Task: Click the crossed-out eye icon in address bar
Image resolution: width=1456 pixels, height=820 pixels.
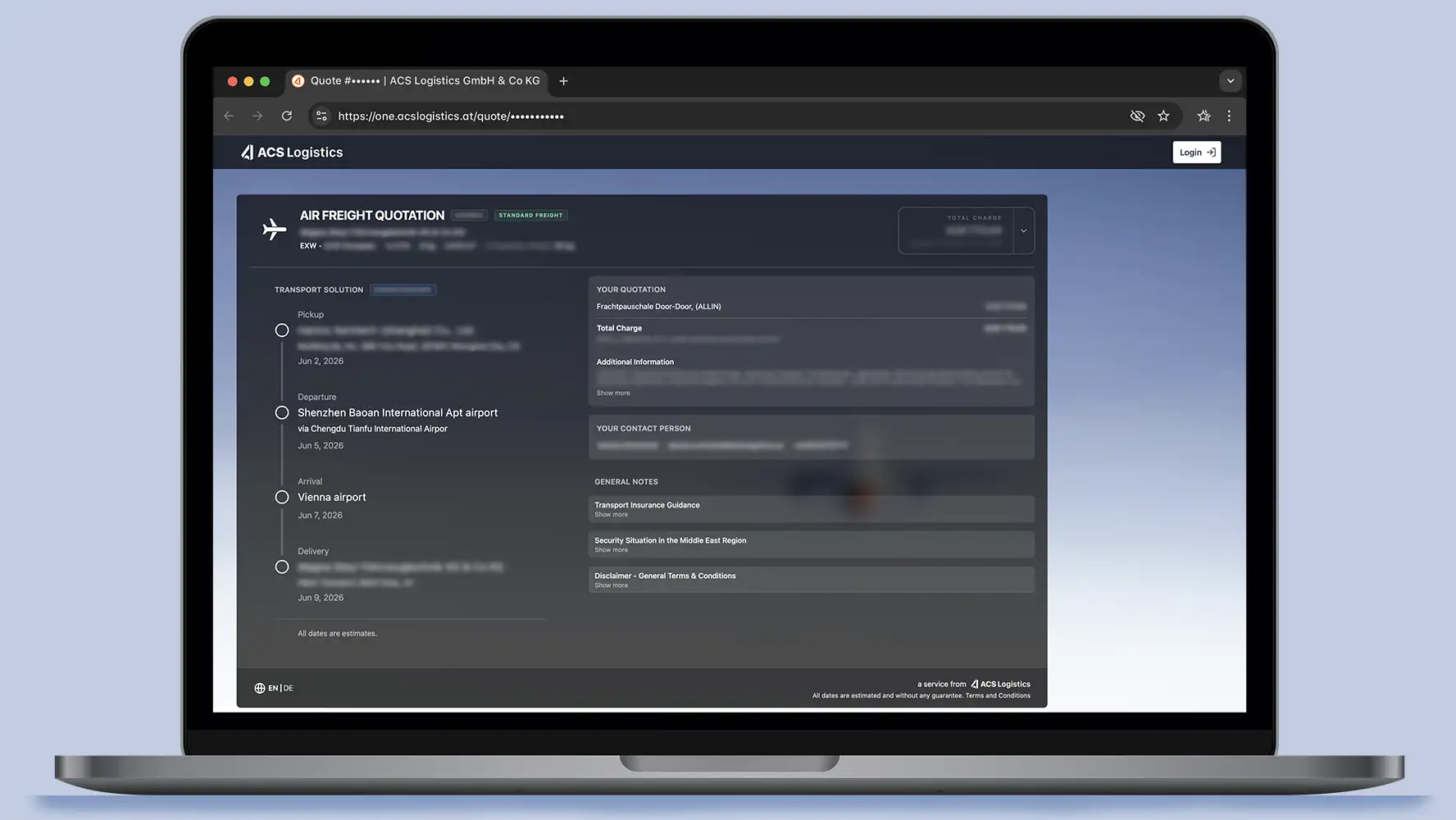Action: (x=1137, y=116)
